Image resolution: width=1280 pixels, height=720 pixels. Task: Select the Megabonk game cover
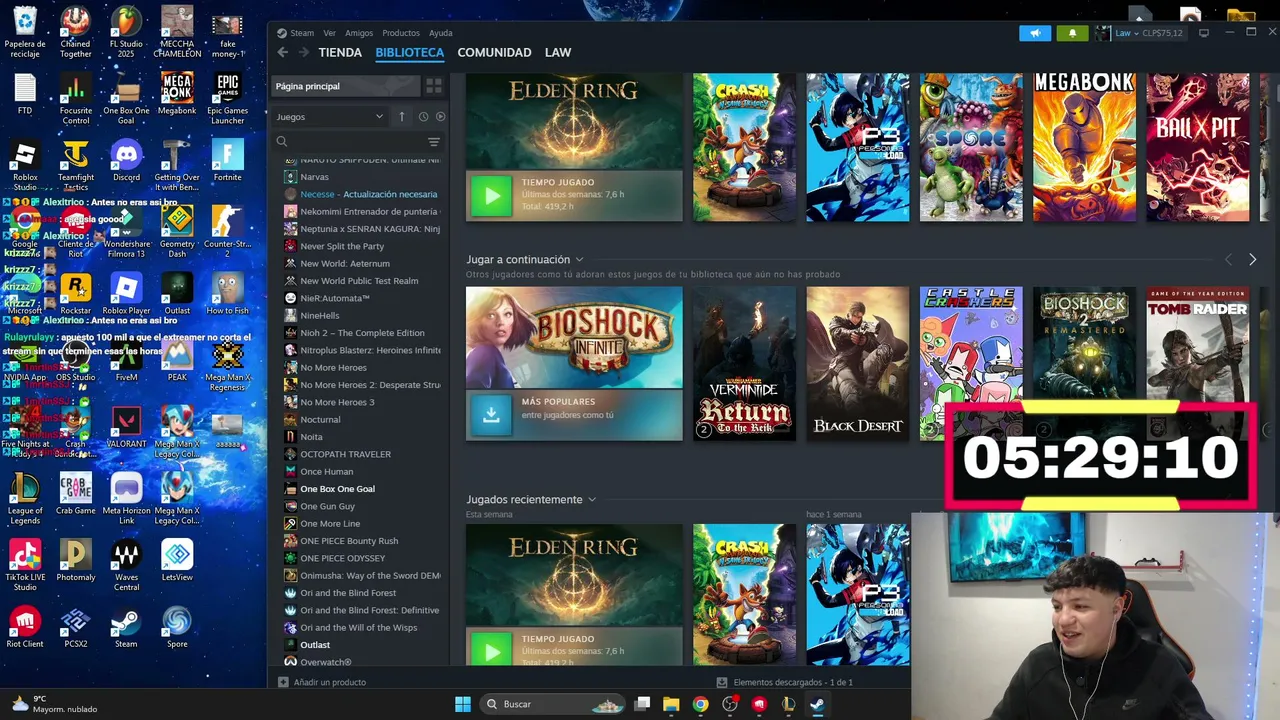pos(1085,147)
